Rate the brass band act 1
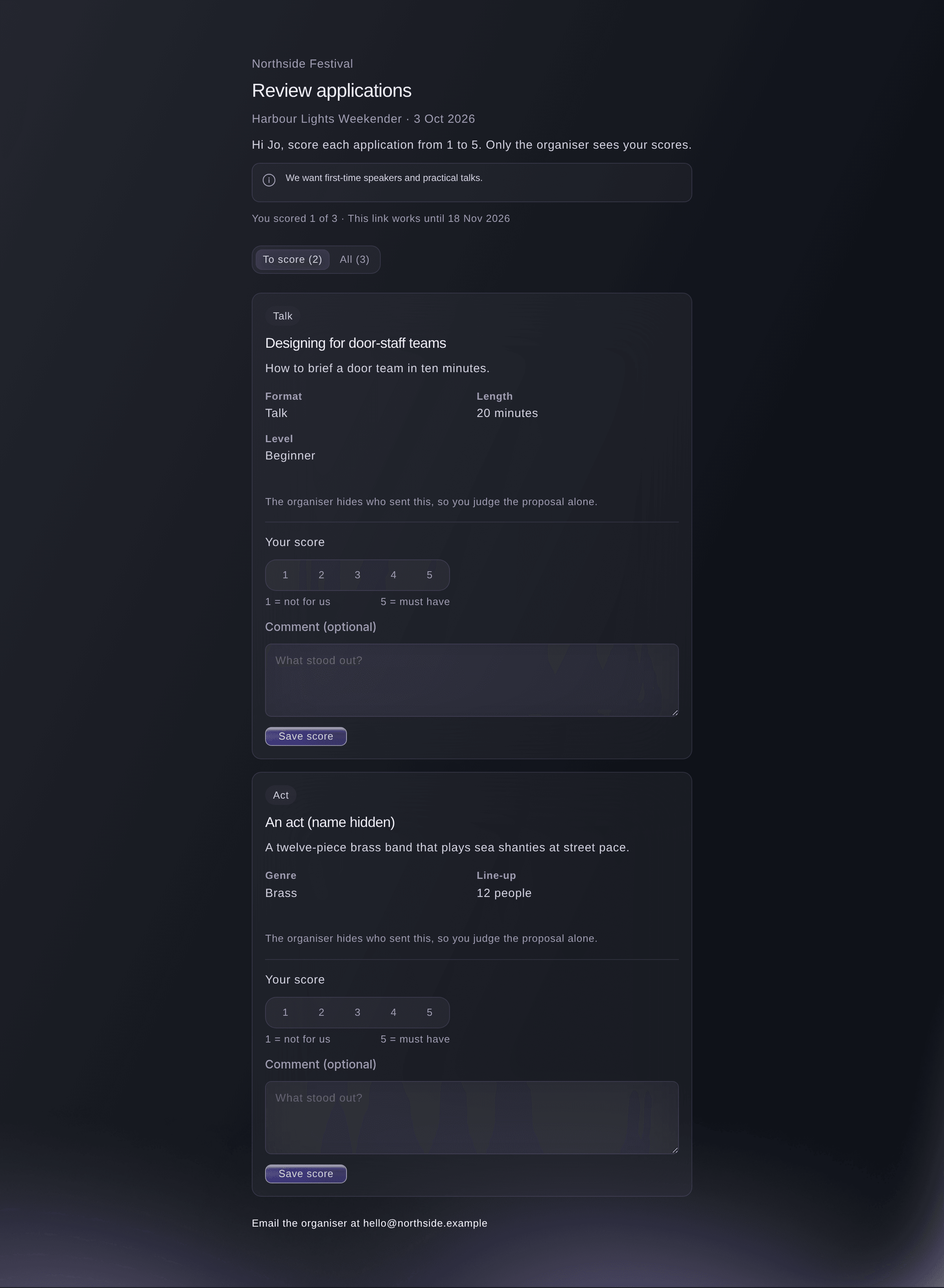944x1288 pixels. pyautogui.click(x=285, y=1013)
